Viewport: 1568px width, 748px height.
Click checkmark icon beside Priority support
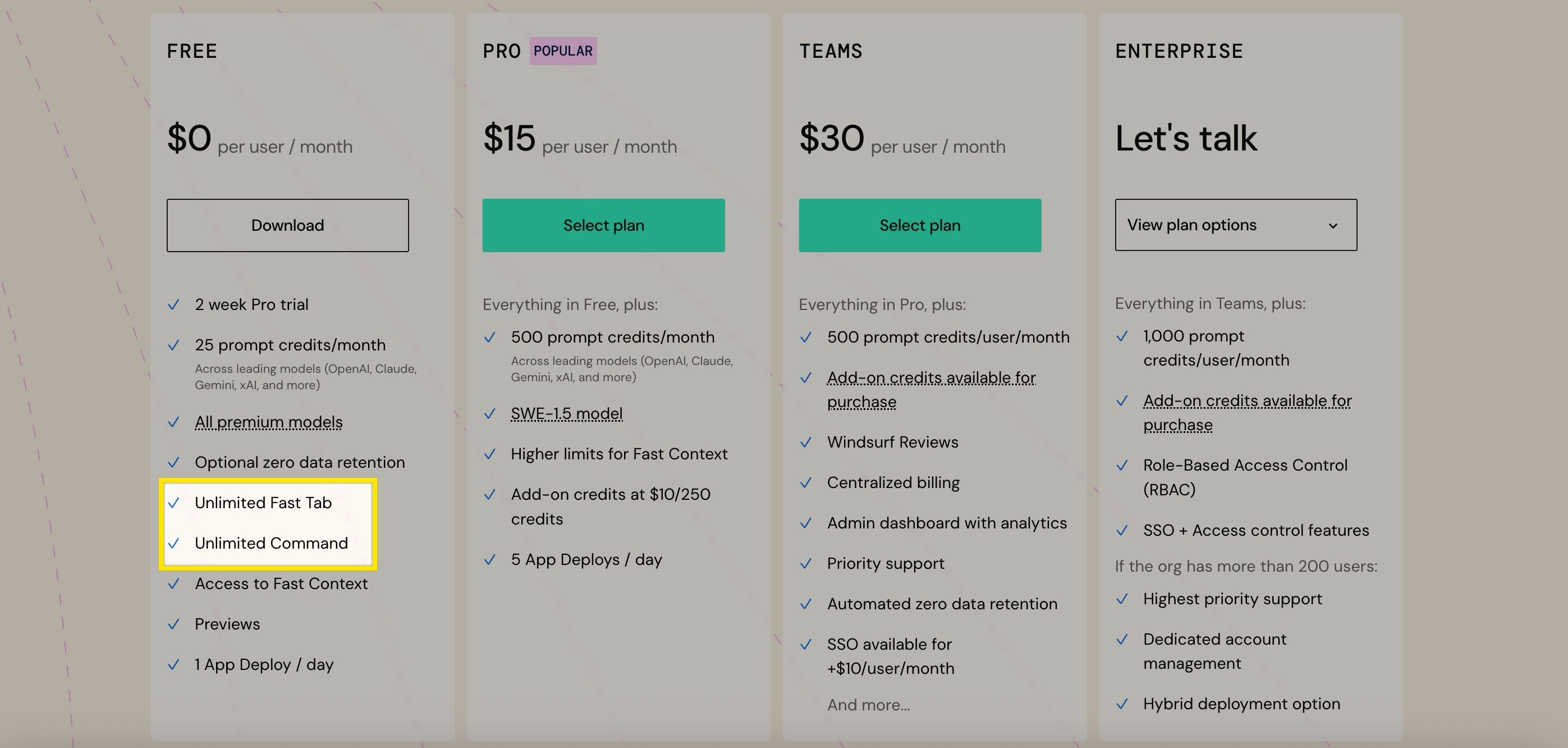805,563
